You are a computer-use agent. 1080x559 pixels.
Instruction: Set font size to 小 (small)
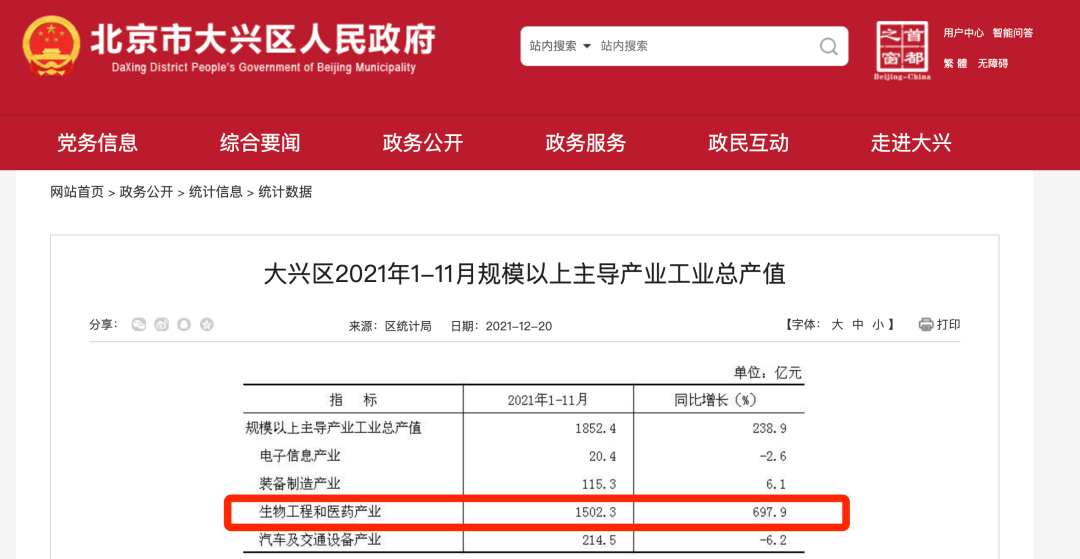(877, 325)
